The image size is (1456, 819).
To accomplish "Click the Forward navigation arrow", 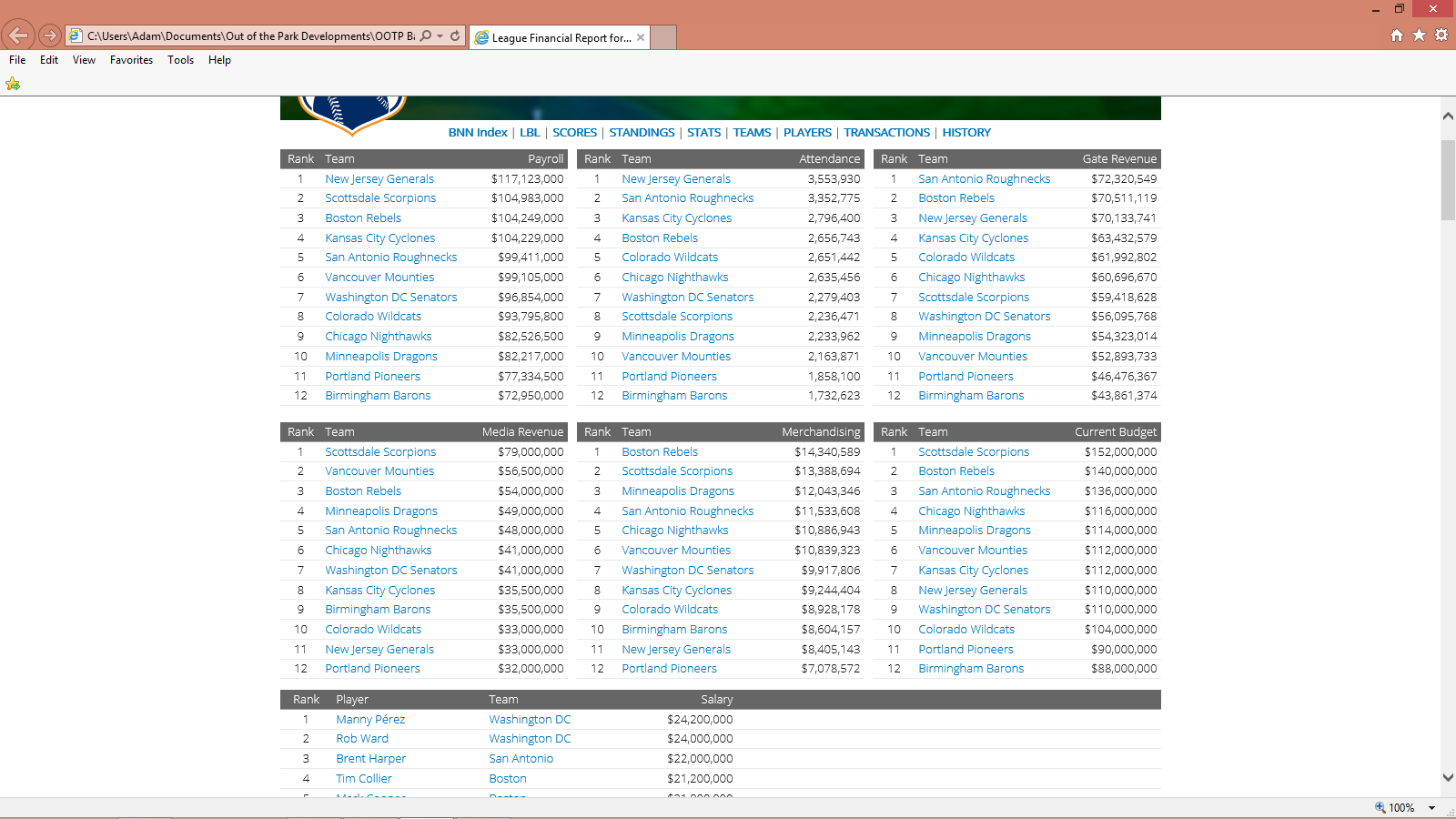I will [x=50, y=35].
